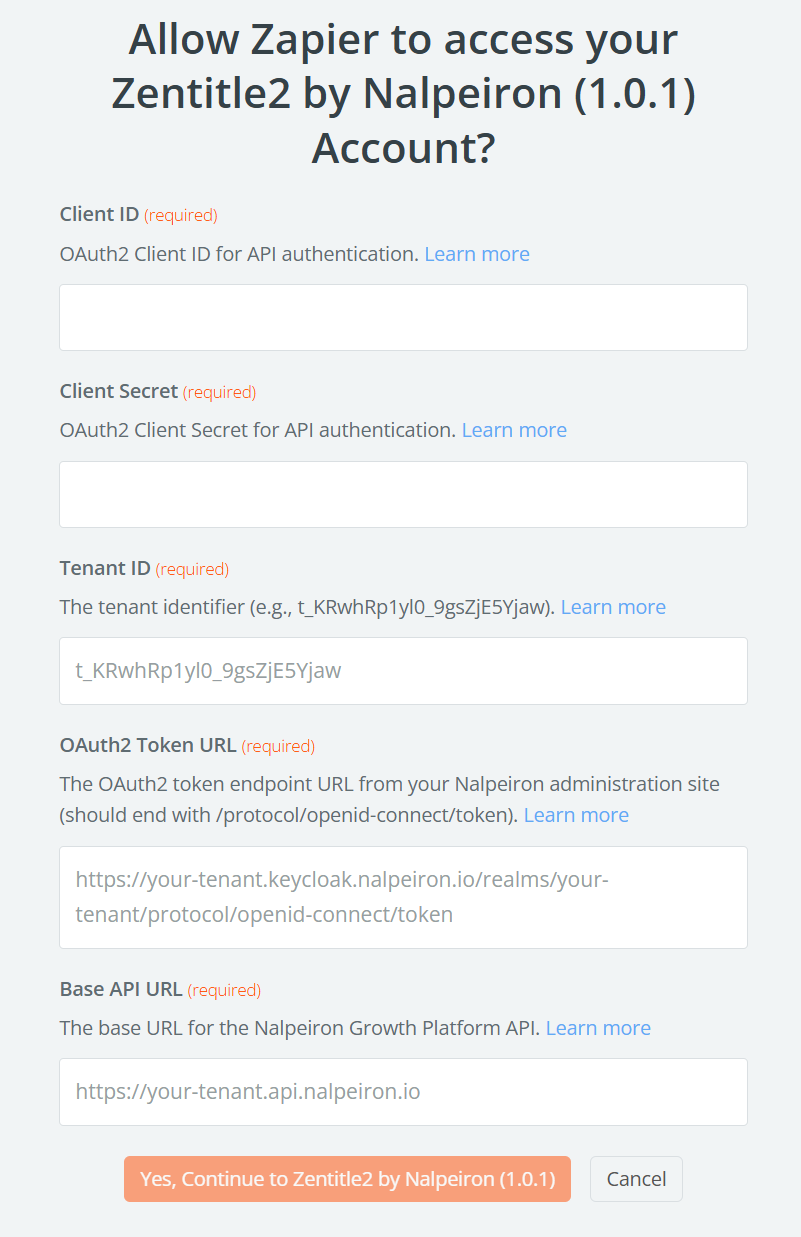Click the Tenant ID field label

point(105,568)
